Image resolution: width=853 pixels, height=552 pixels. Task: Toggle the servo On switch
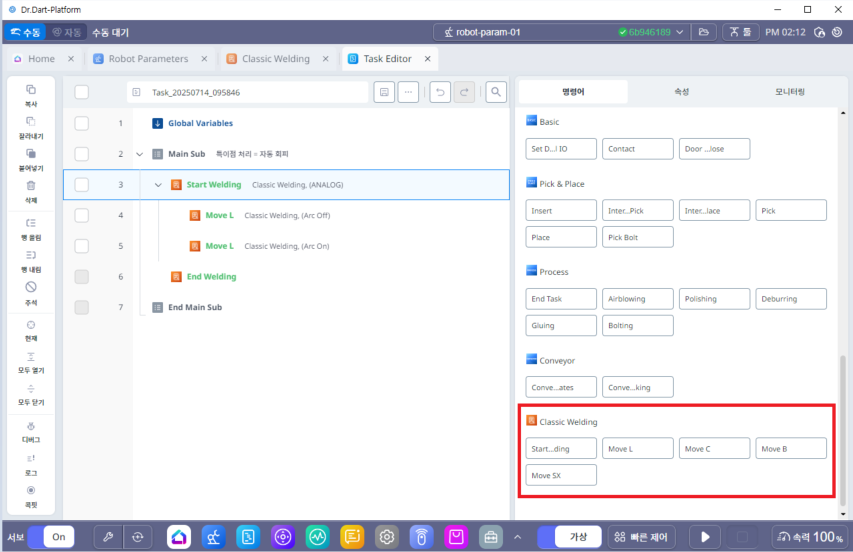(x=51, y=537)
